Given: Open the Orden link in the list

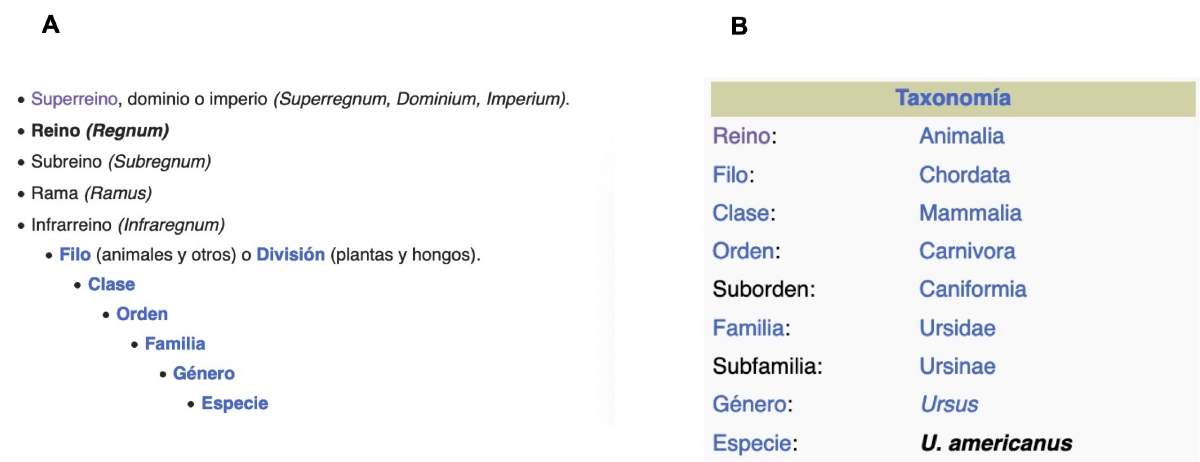Looking at the screenshot, I should [142, 314].
